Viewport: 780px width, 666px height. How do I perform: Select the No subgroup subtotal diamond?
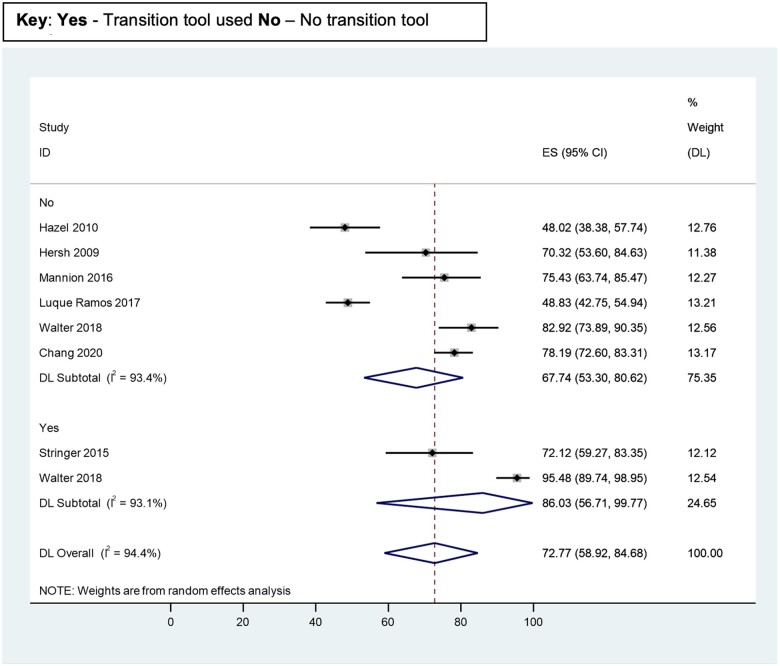pyautogui.click(x=414, y=377)
